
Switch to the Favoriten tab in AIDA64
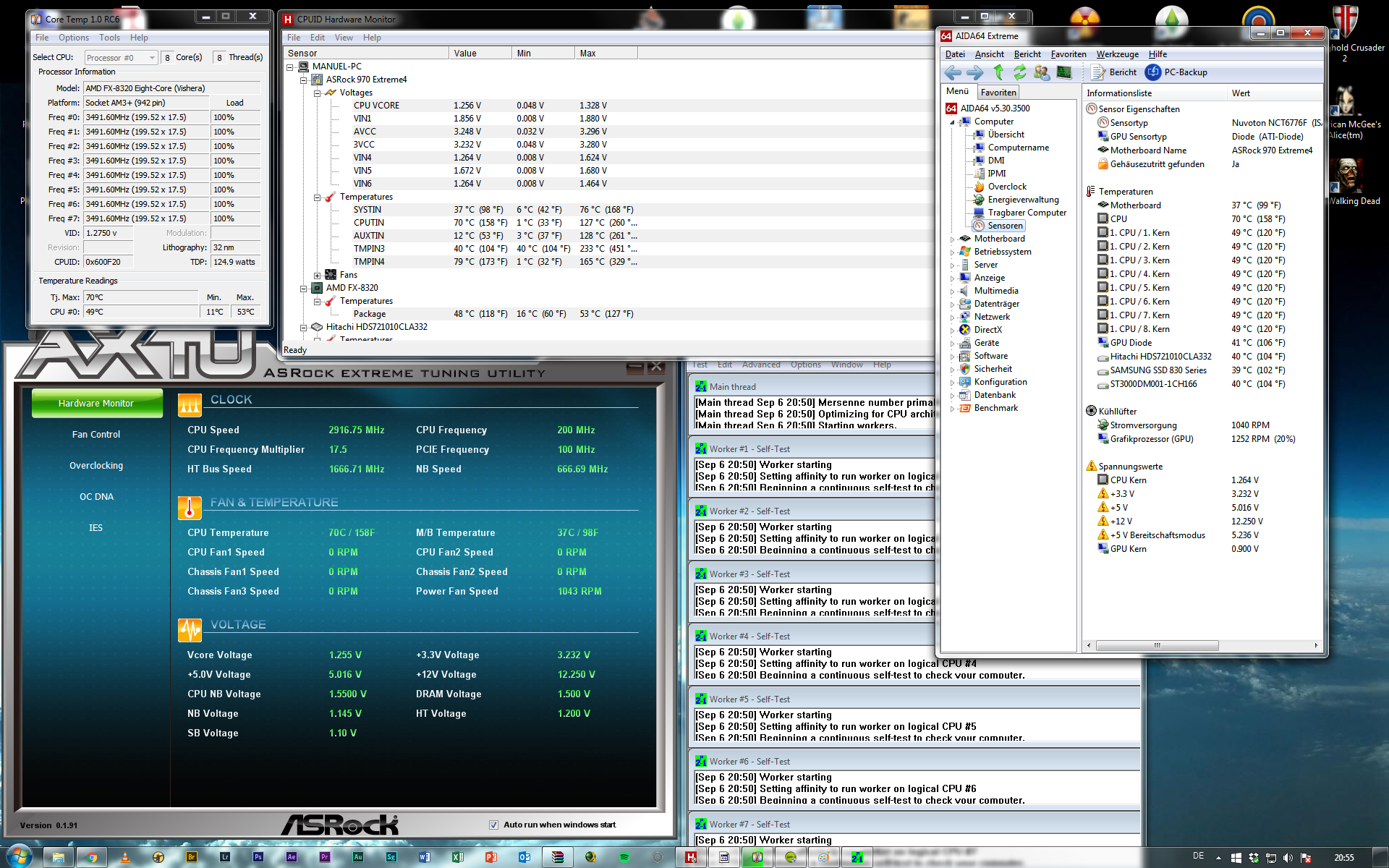998,93
